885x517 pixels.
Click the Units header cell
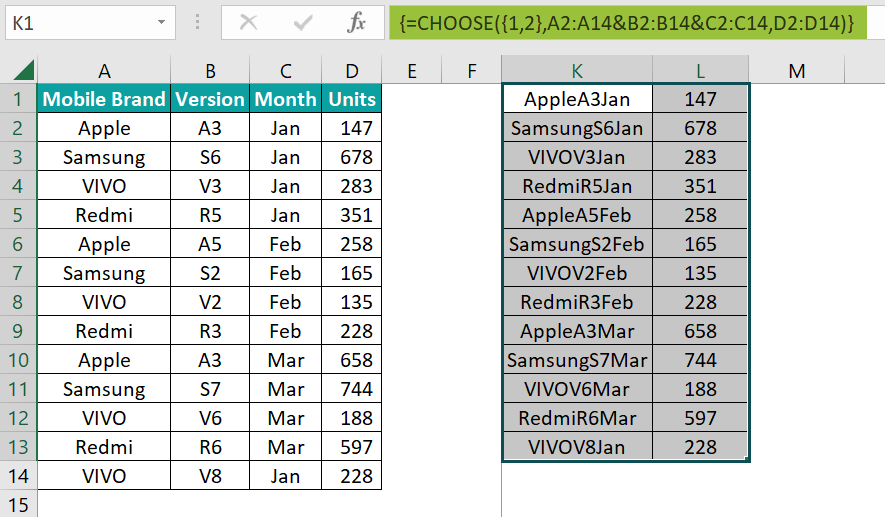click(x=352, y=99)
